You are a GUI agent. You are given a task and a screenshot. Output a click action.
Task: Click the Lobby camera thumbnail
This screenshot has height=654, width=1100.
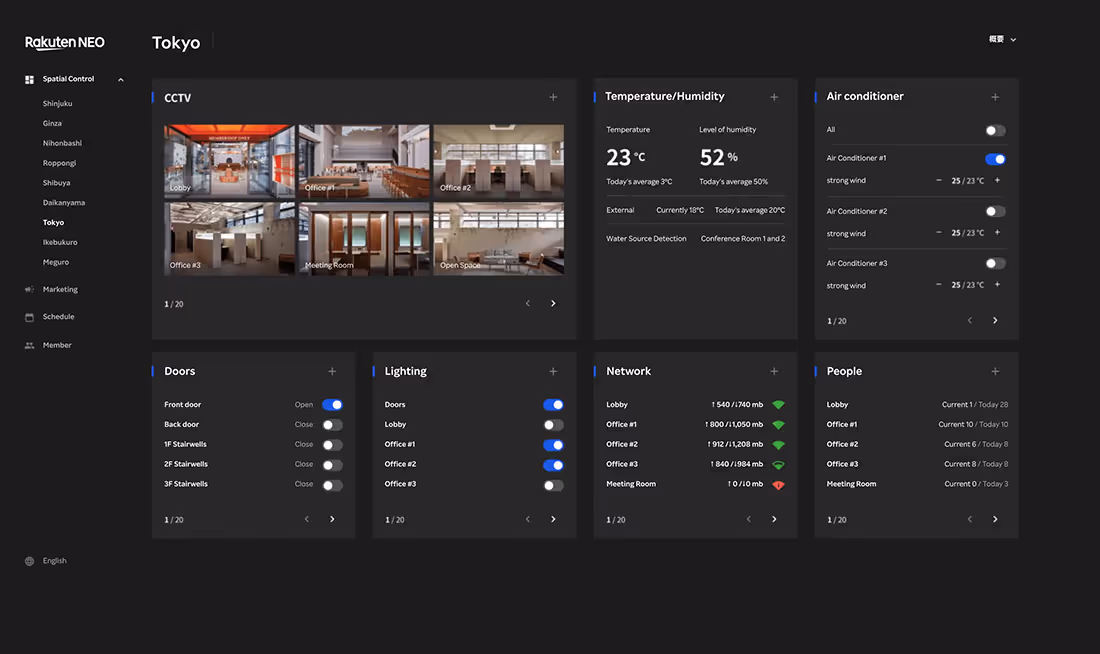229,160
